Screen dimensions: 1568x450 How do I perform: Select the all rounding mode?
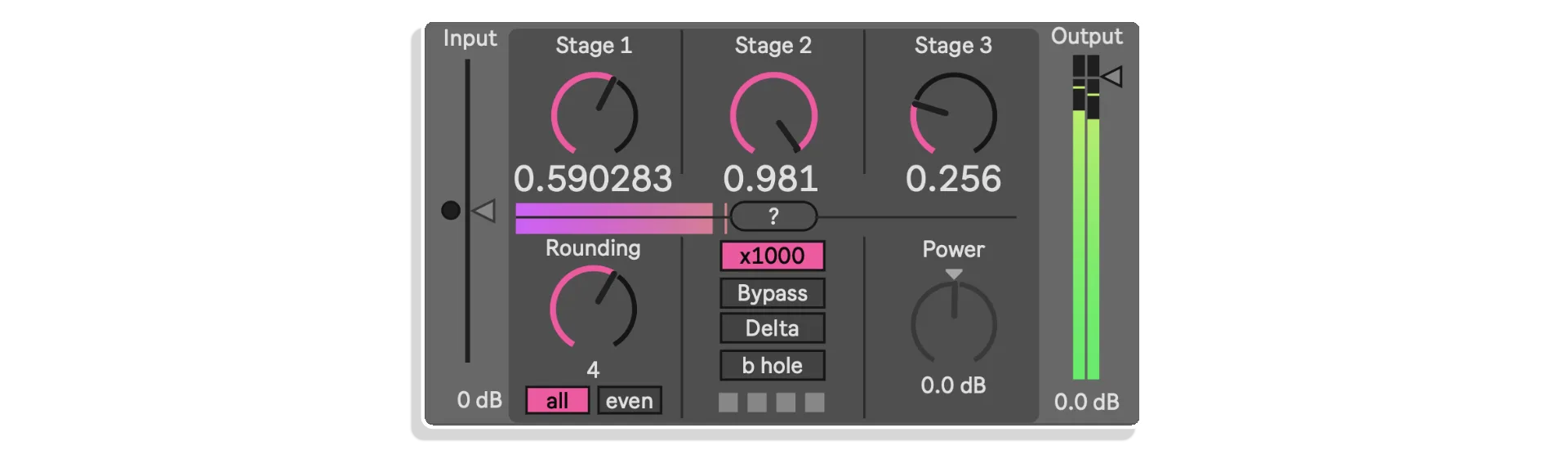557,400
